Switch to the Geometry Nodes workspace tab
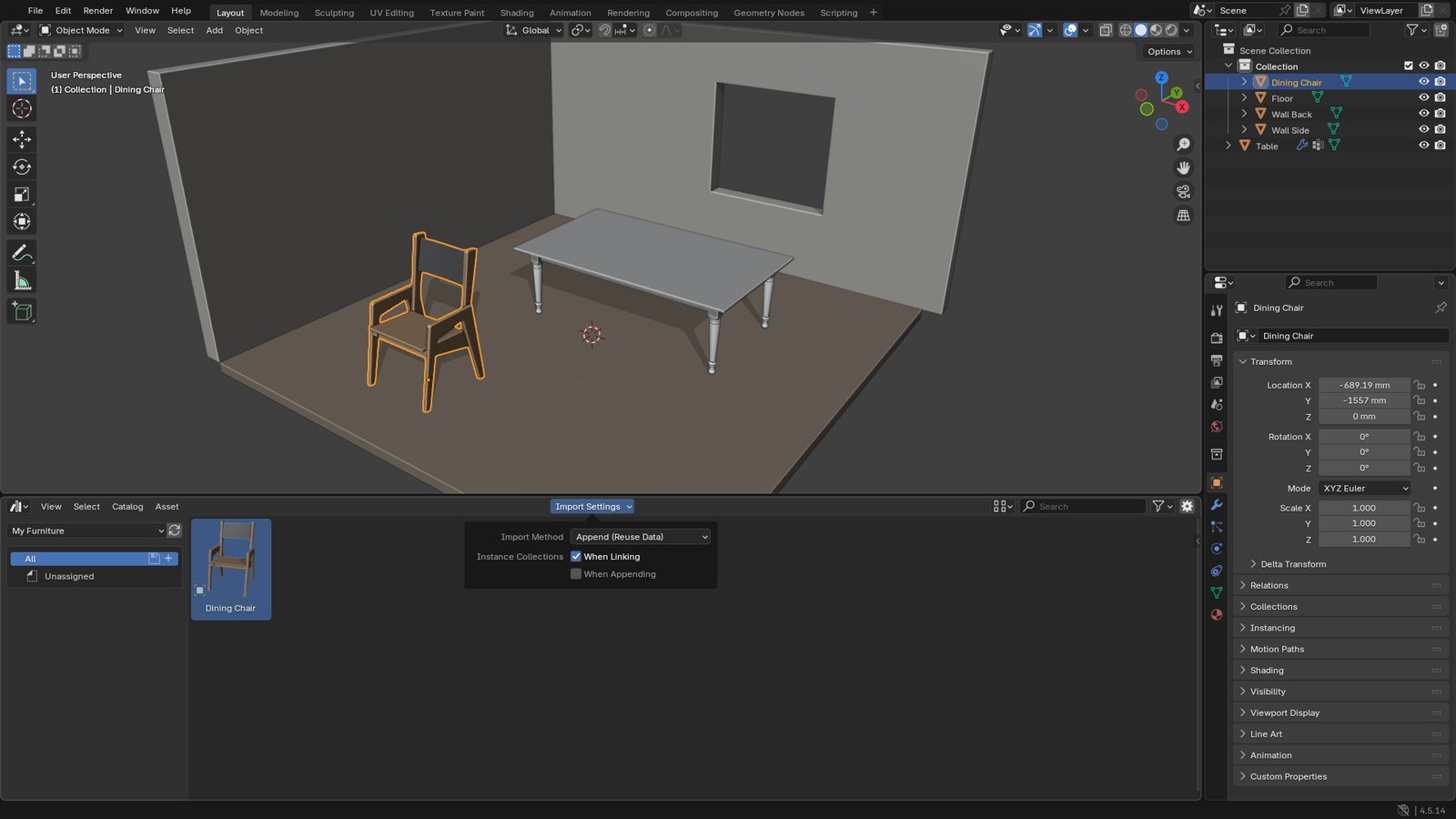1456x819 pixels. point(769,13)
